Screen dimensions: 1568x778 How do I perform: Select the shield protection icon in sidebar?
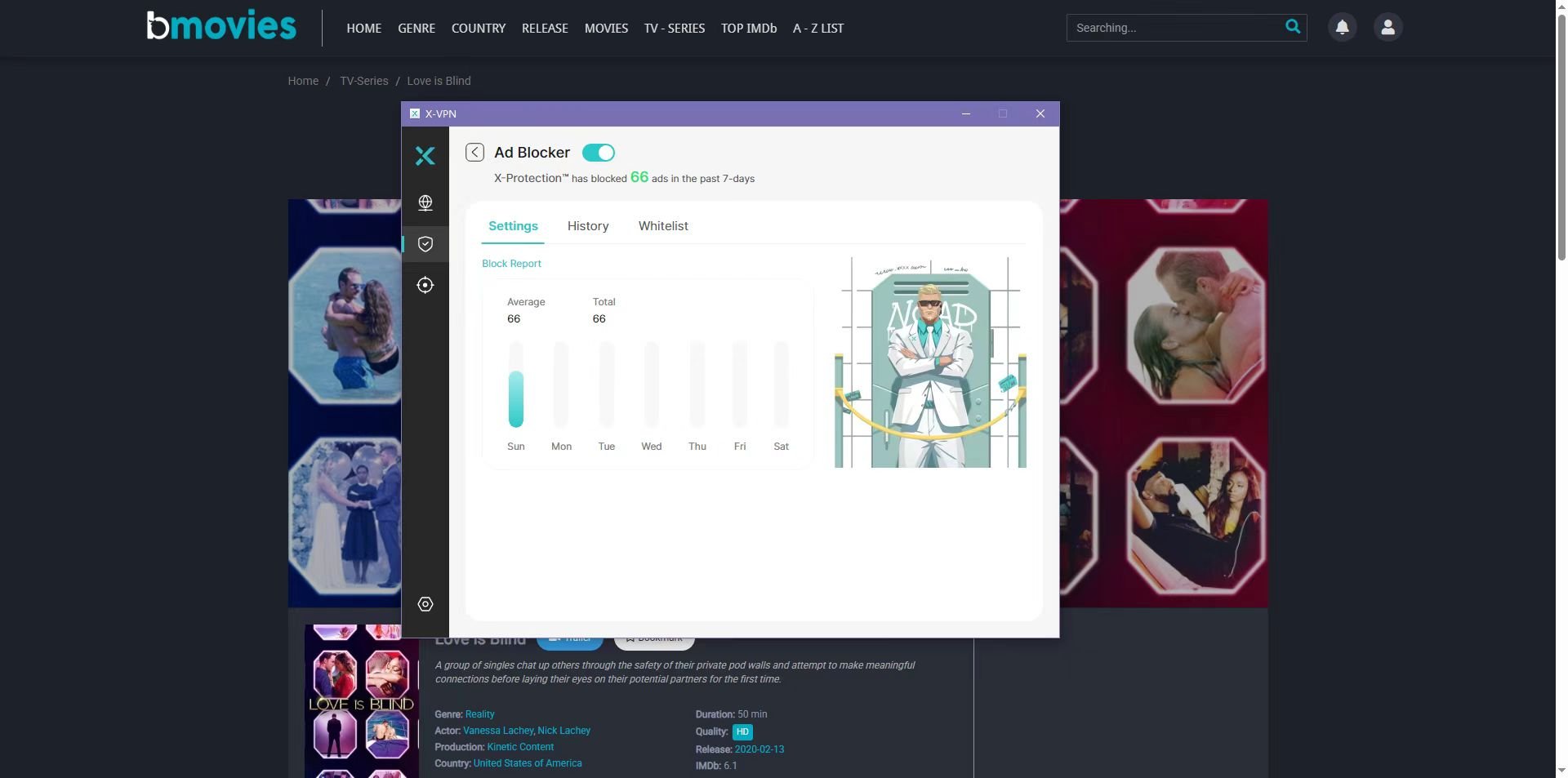point(425,244)
